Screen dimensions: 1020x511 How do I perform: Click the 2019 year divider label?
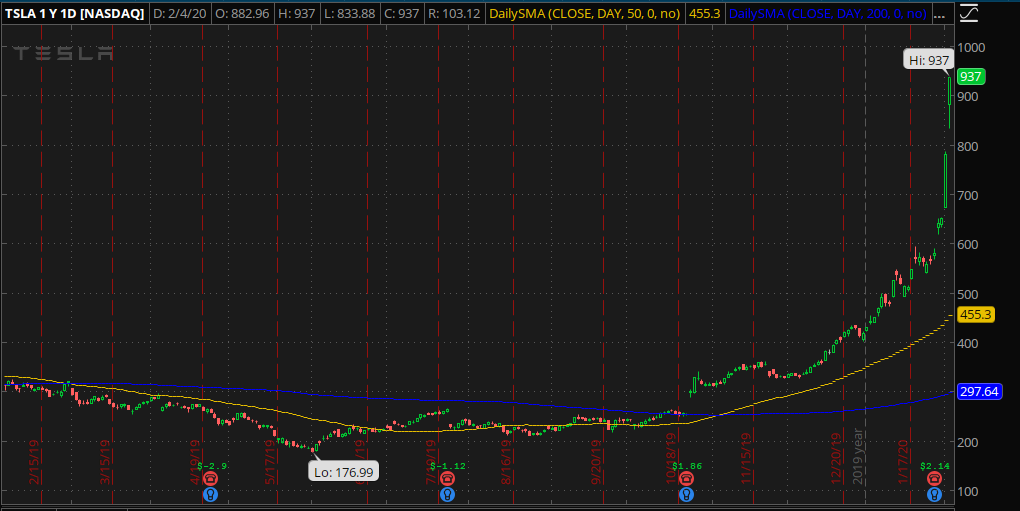(858, 456)
